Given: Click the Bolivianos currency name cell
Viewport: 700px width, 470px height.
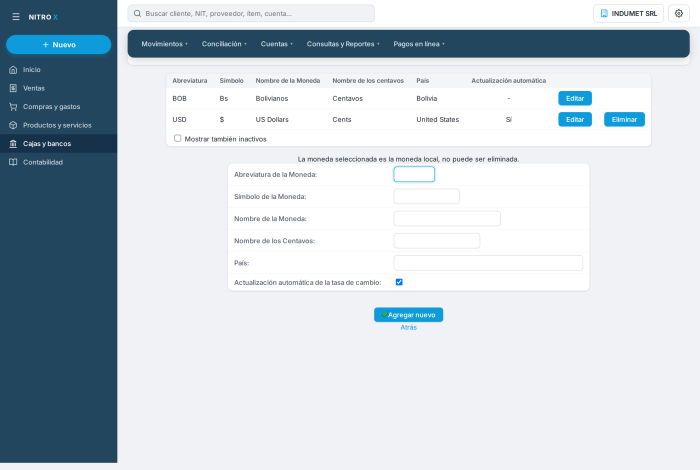Looking at the screenshot, I should point(272,98).
